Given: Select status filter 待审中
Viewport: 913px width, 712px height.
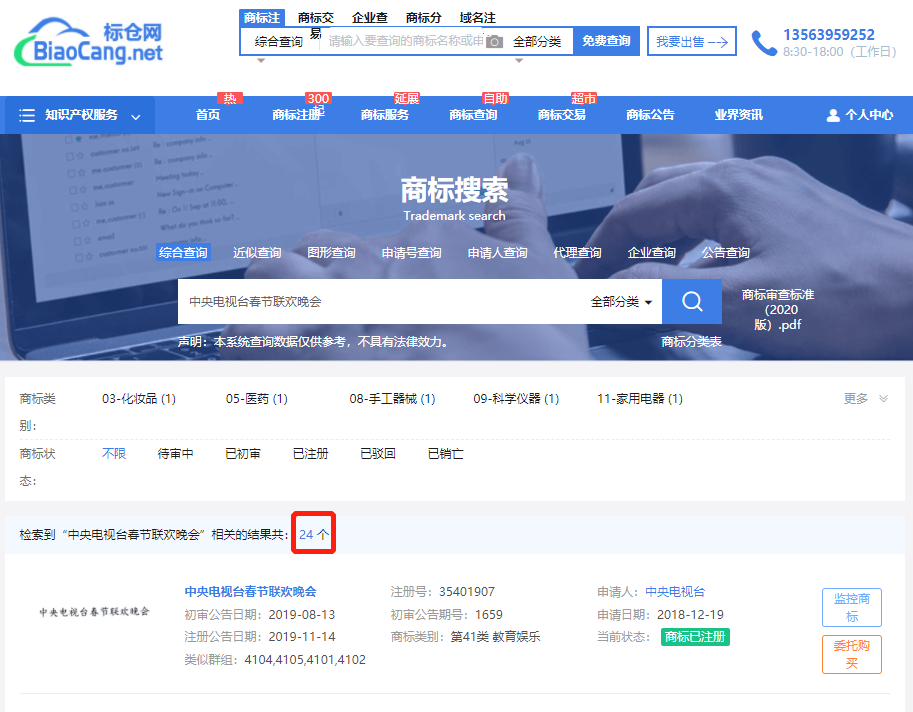Looking at the screenshot, I should click(175, 454).
